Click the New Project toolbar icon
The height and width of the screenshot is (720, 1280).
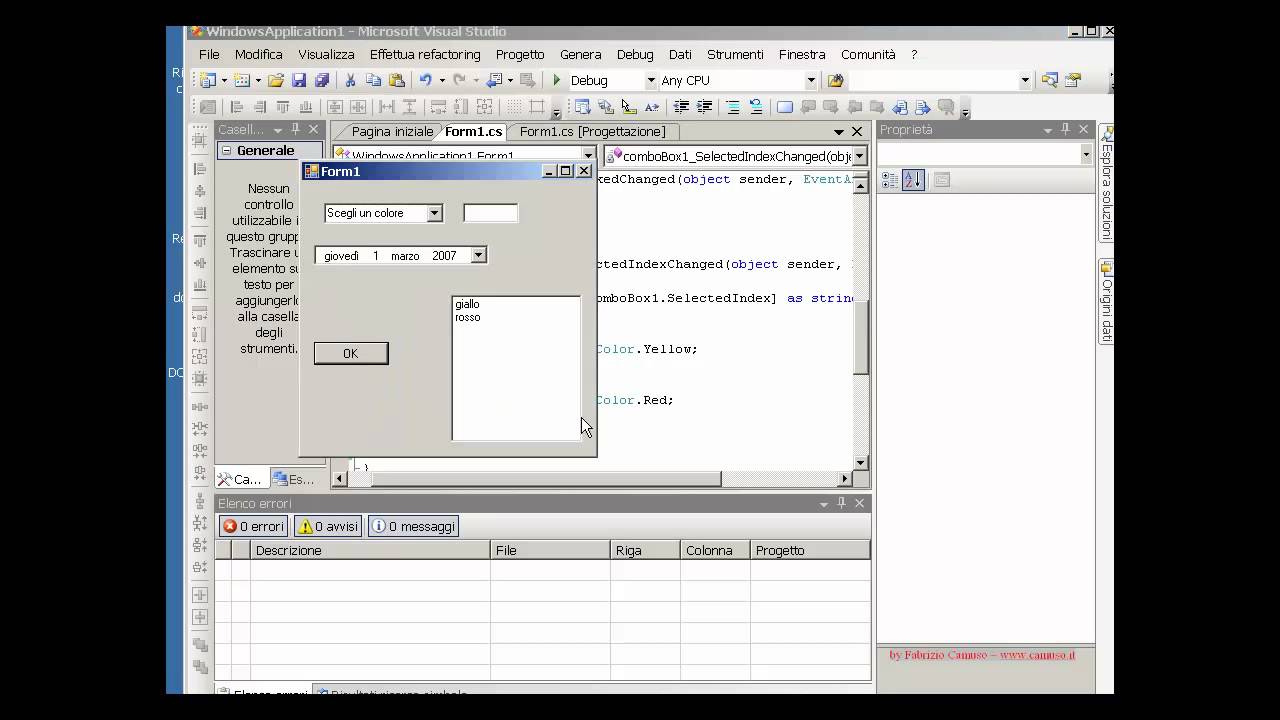pos(207,80)
